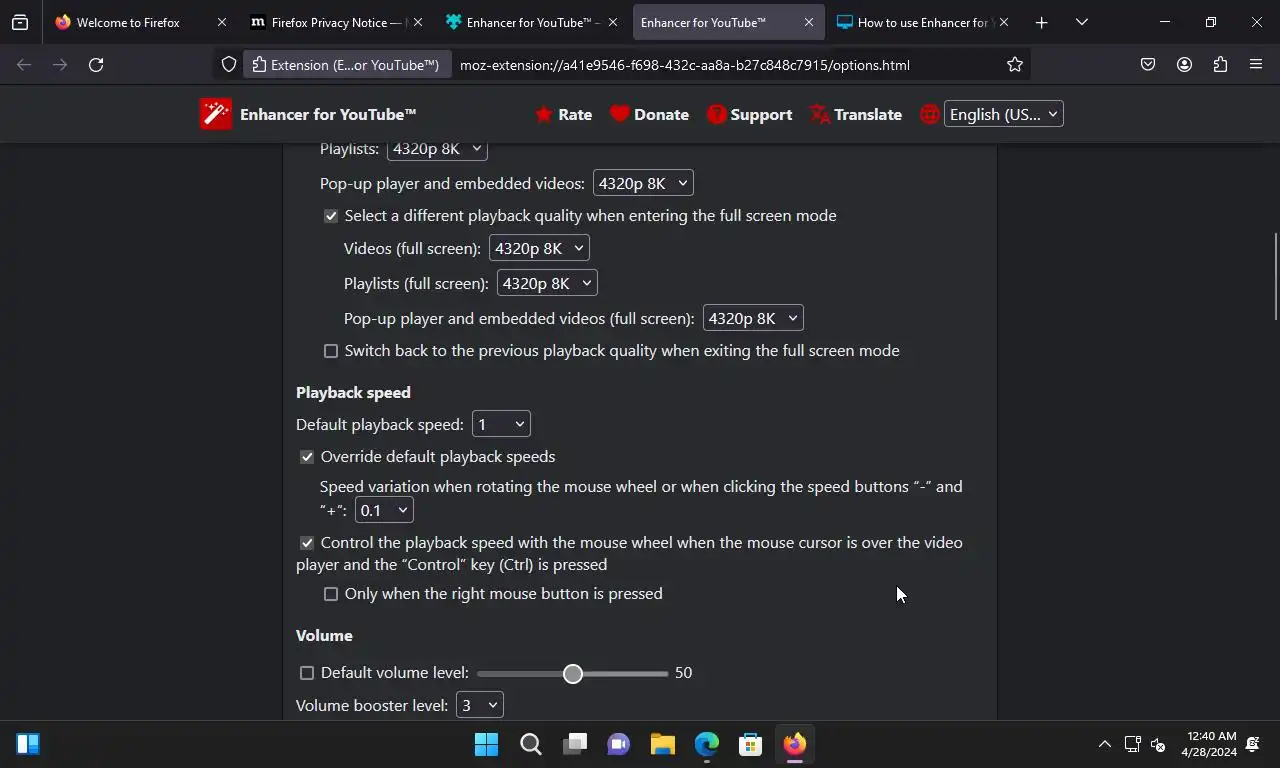The width and height of the screenshot is (1280, 768).
Task: Click the Rate star icon
Action: (544, 114)
